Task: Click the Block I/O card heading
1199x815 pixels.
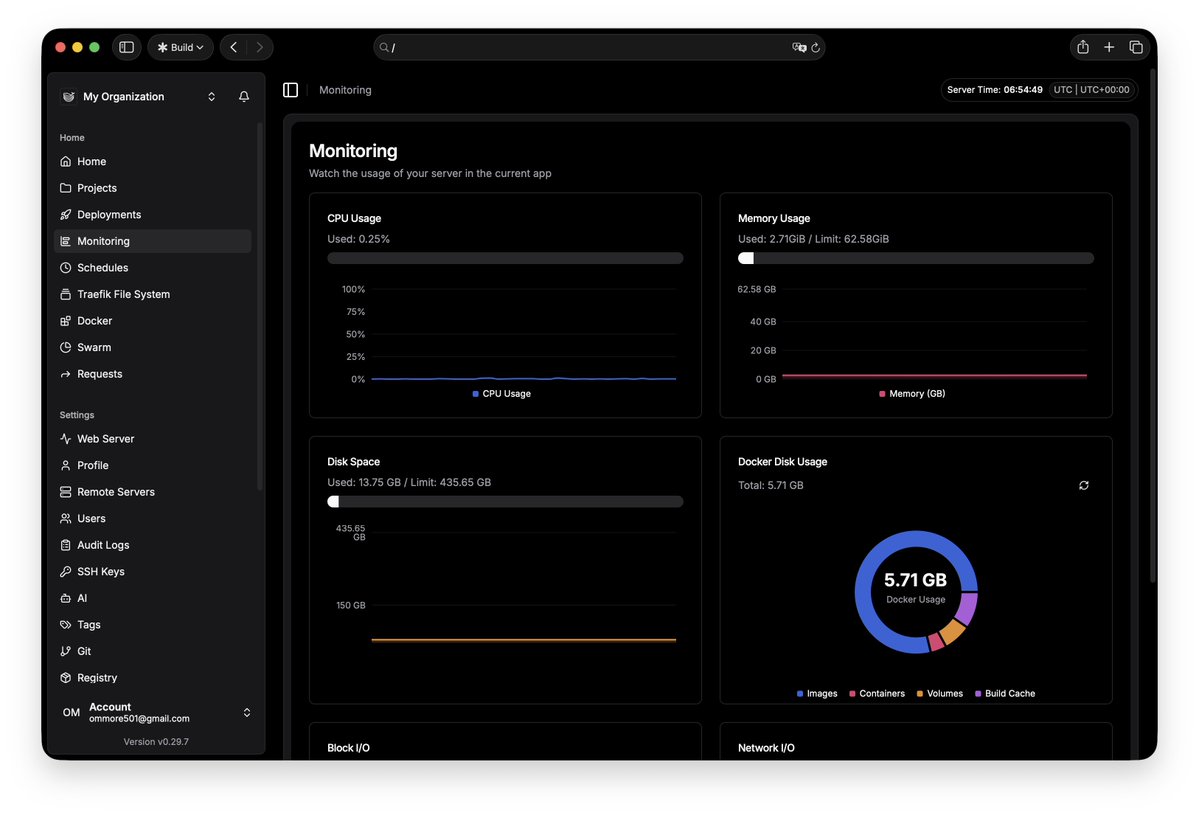Action: coord(348,748)
